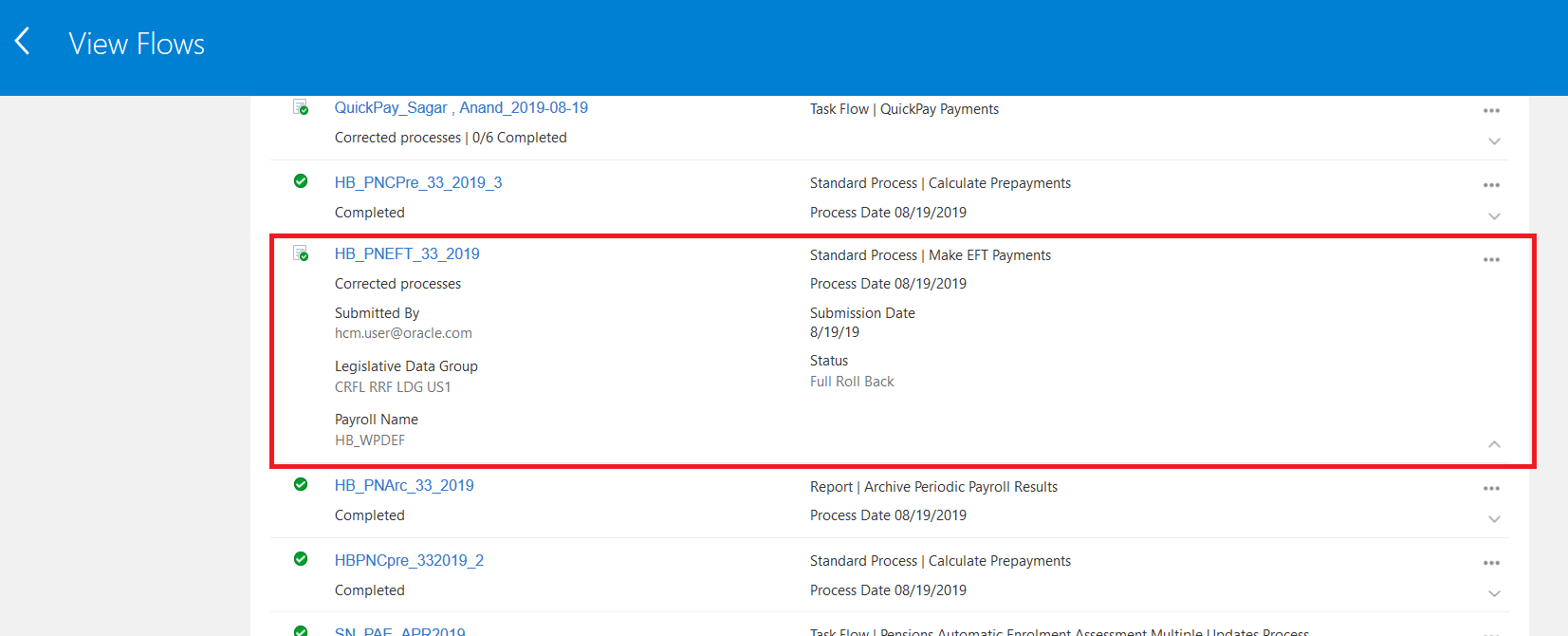Image resolution: width=1568 pixels, height=636 pixels.
Task: Open HB_PNCPre_33_2019_3 flow link
Action: 418,182
